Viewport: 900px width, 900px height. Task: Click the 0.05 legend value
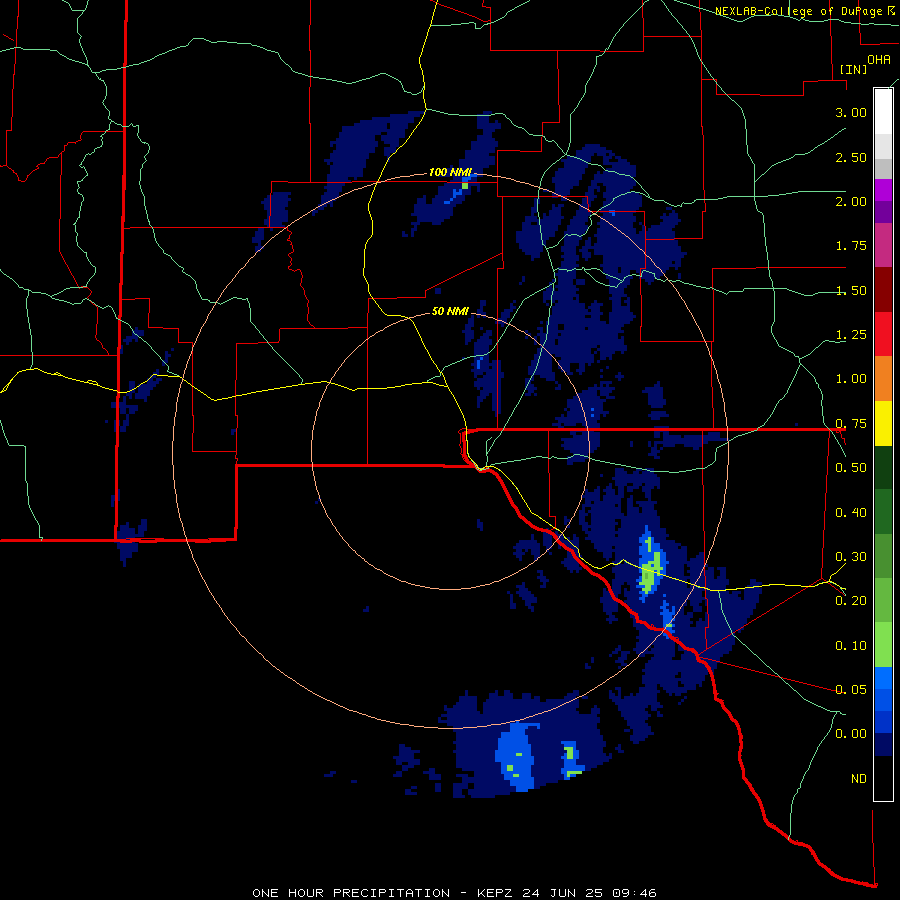[x=851, y=689]
